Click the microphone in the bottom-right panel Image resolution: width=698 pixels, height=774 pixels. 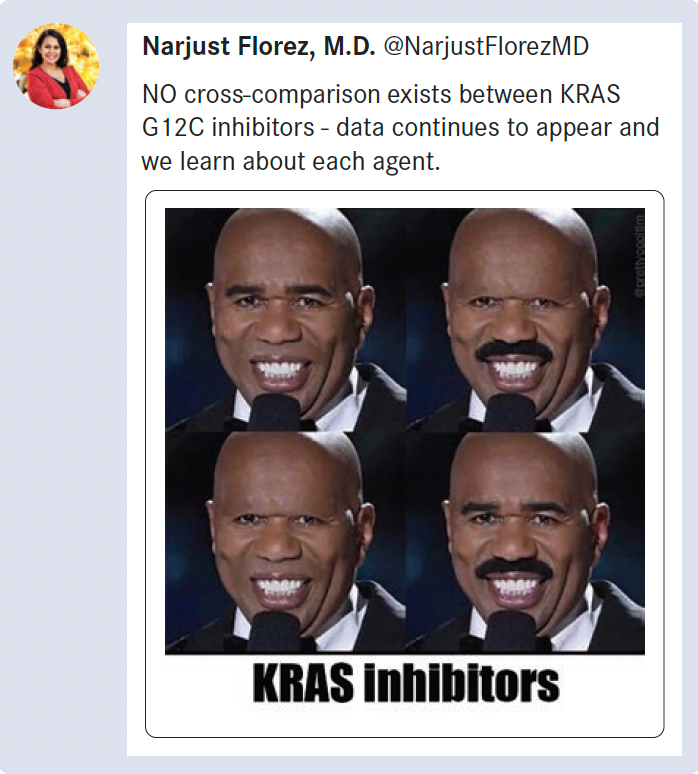(510, 632)
